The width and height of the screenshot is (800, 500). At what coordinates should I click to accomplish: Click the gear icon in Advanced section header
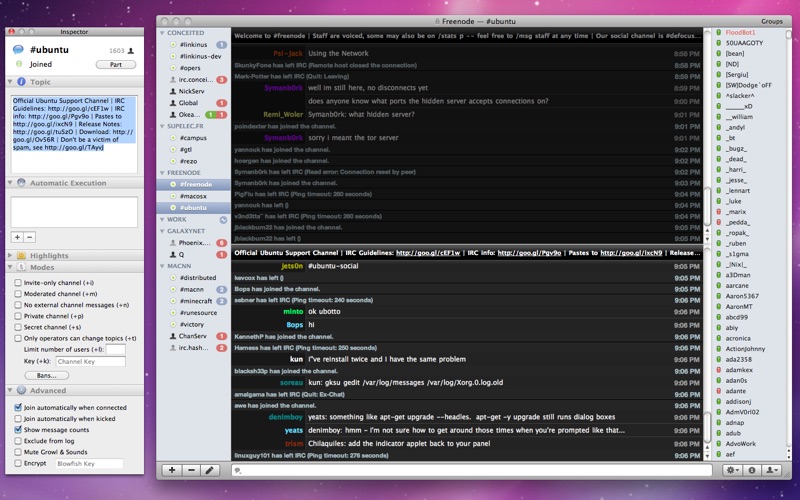[21, 390]
